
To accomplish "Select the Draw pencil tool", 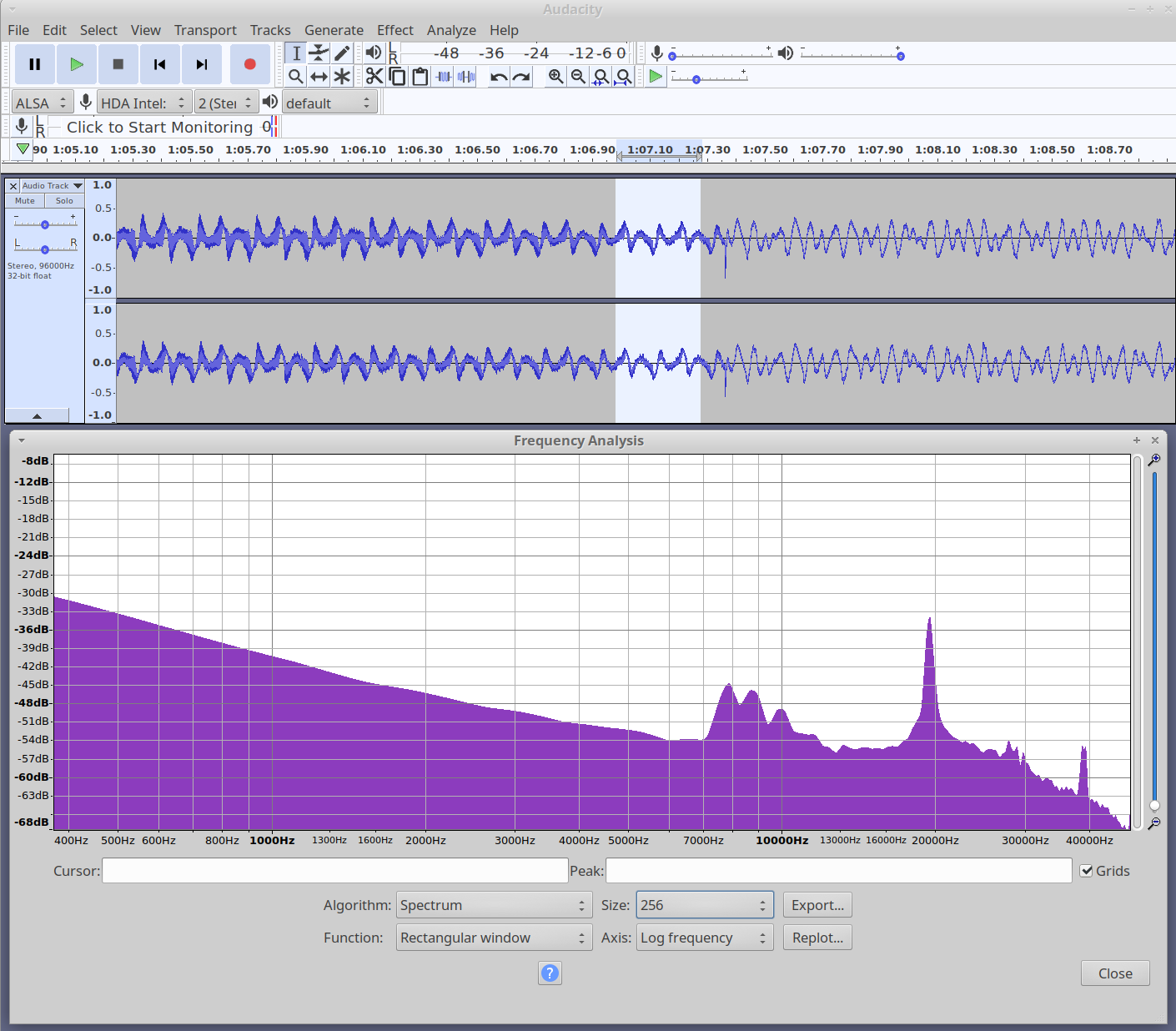I will (x=342, y=53).
